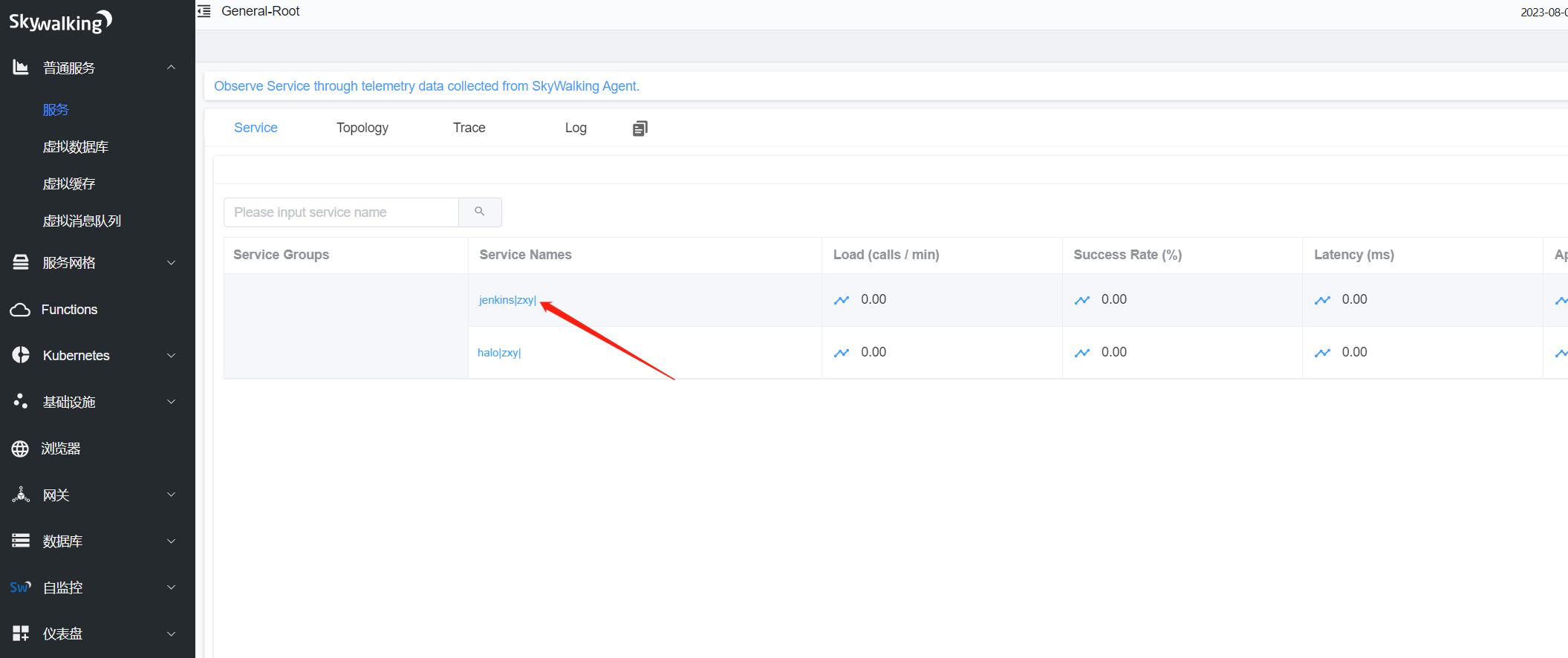Click the copy icon next to Log tab

pyautogui.click(x=640, y=128)
